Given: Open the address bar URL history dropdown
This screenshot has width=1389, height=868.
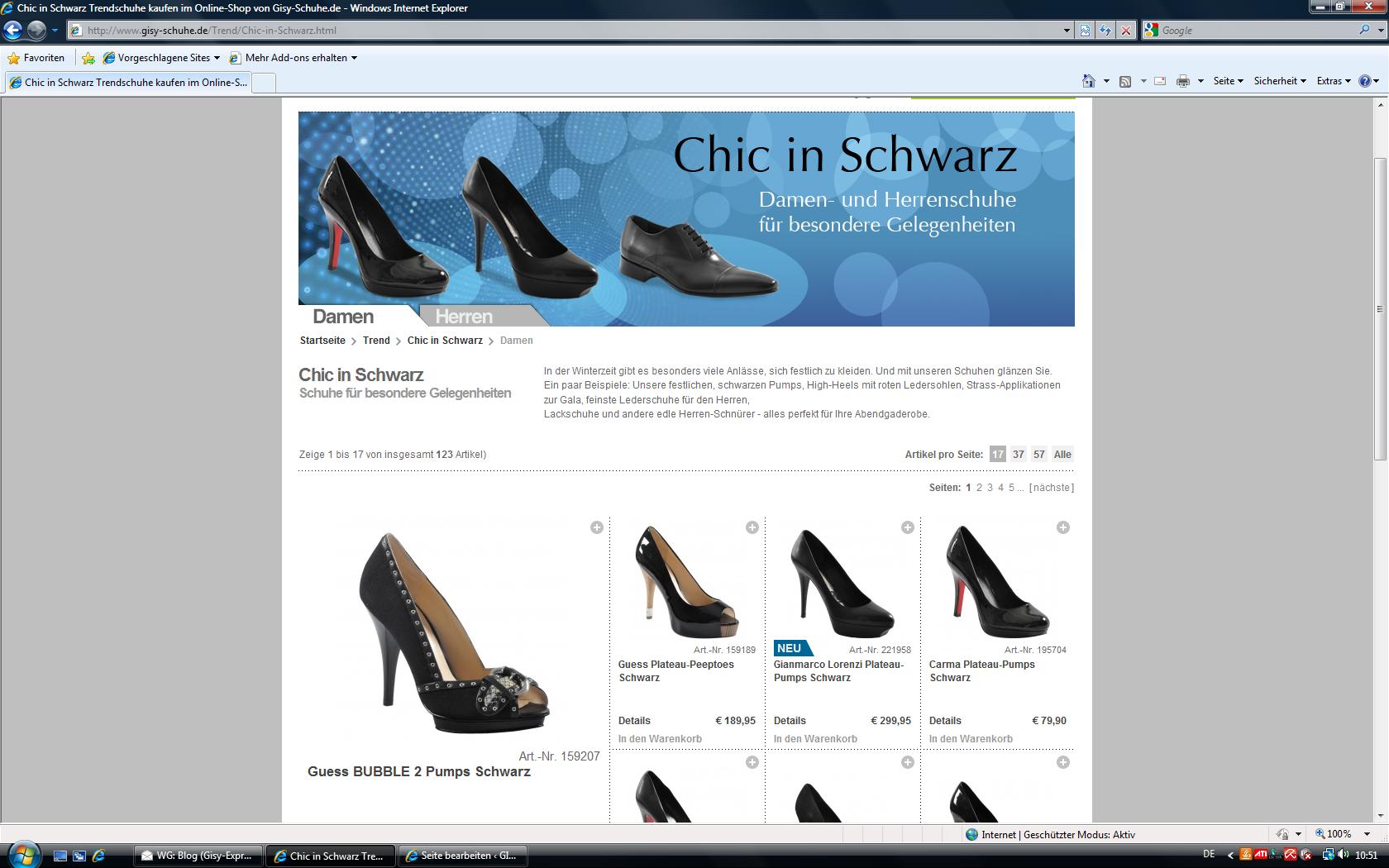Looking at the screenshot, I should (1067, 31).
